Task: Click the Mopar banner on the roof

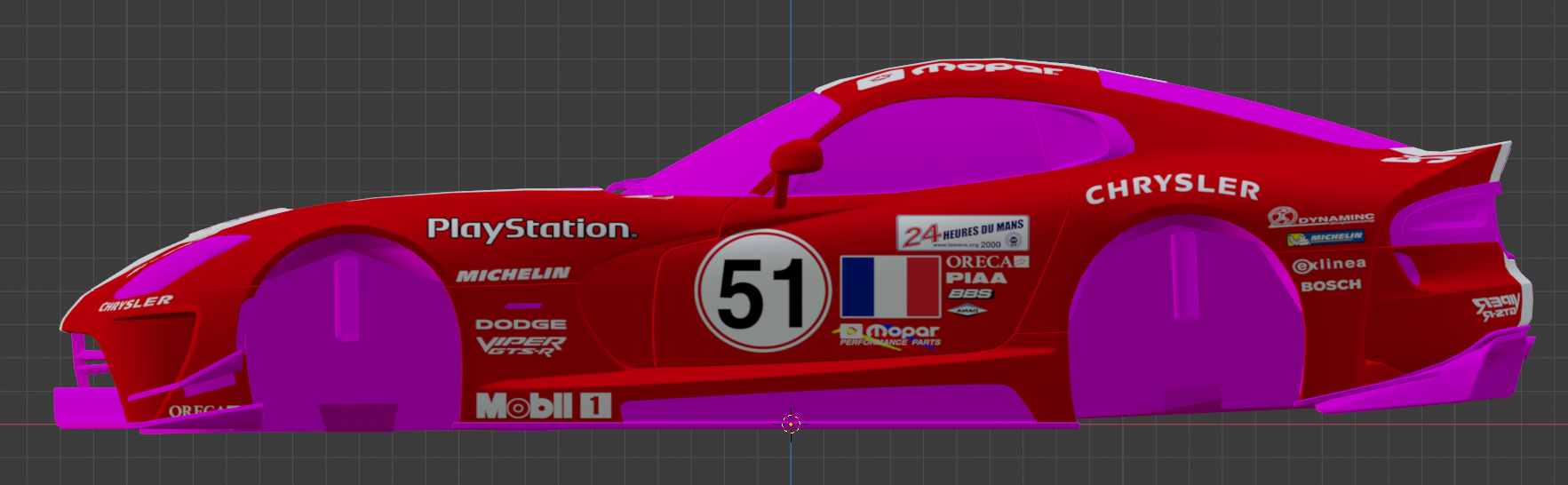Action: [960, 73]
